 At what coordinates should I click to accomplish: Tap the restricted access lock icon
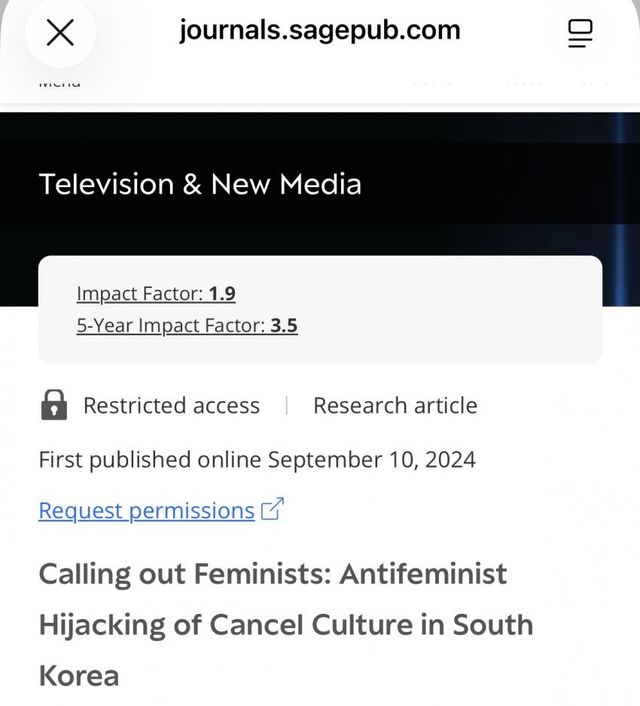[x=53, y=405]
